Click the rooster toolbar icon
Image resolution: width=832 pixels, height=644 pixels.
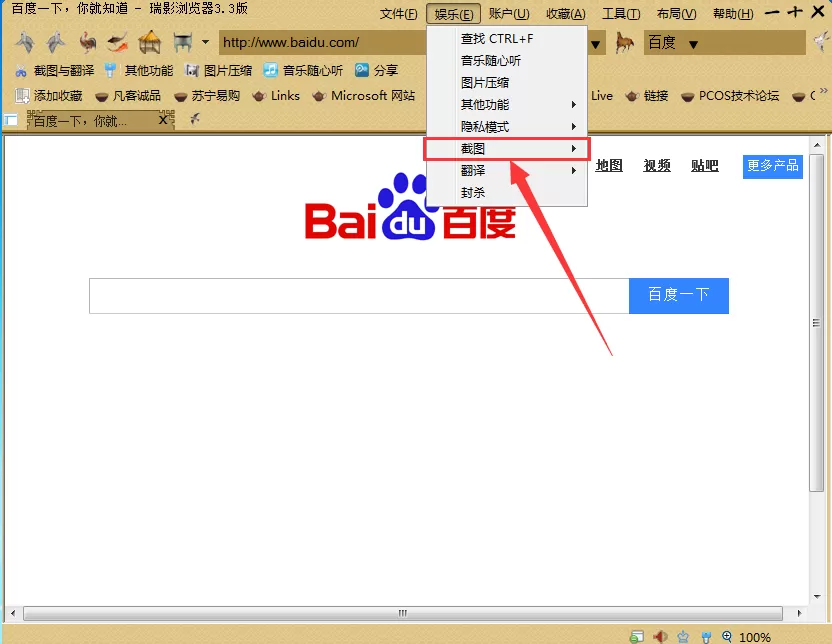87,42
